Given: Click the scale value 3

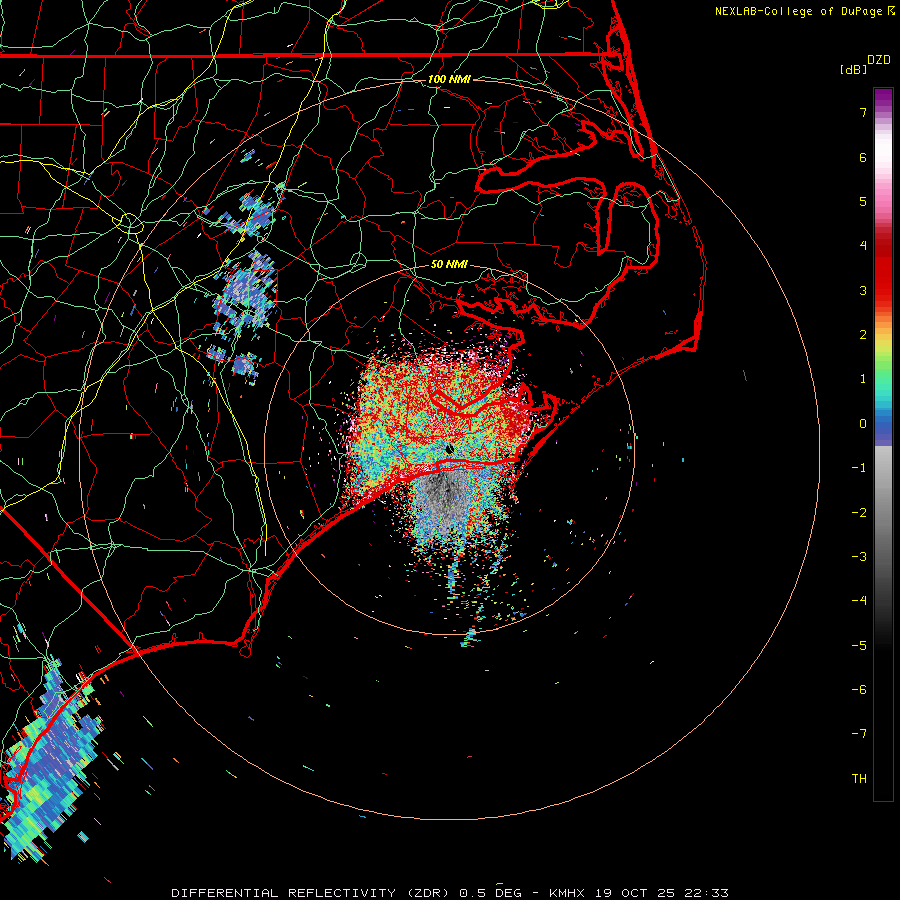Looking at the screenshot, I should pyautogui.click(x=863, y=290).
